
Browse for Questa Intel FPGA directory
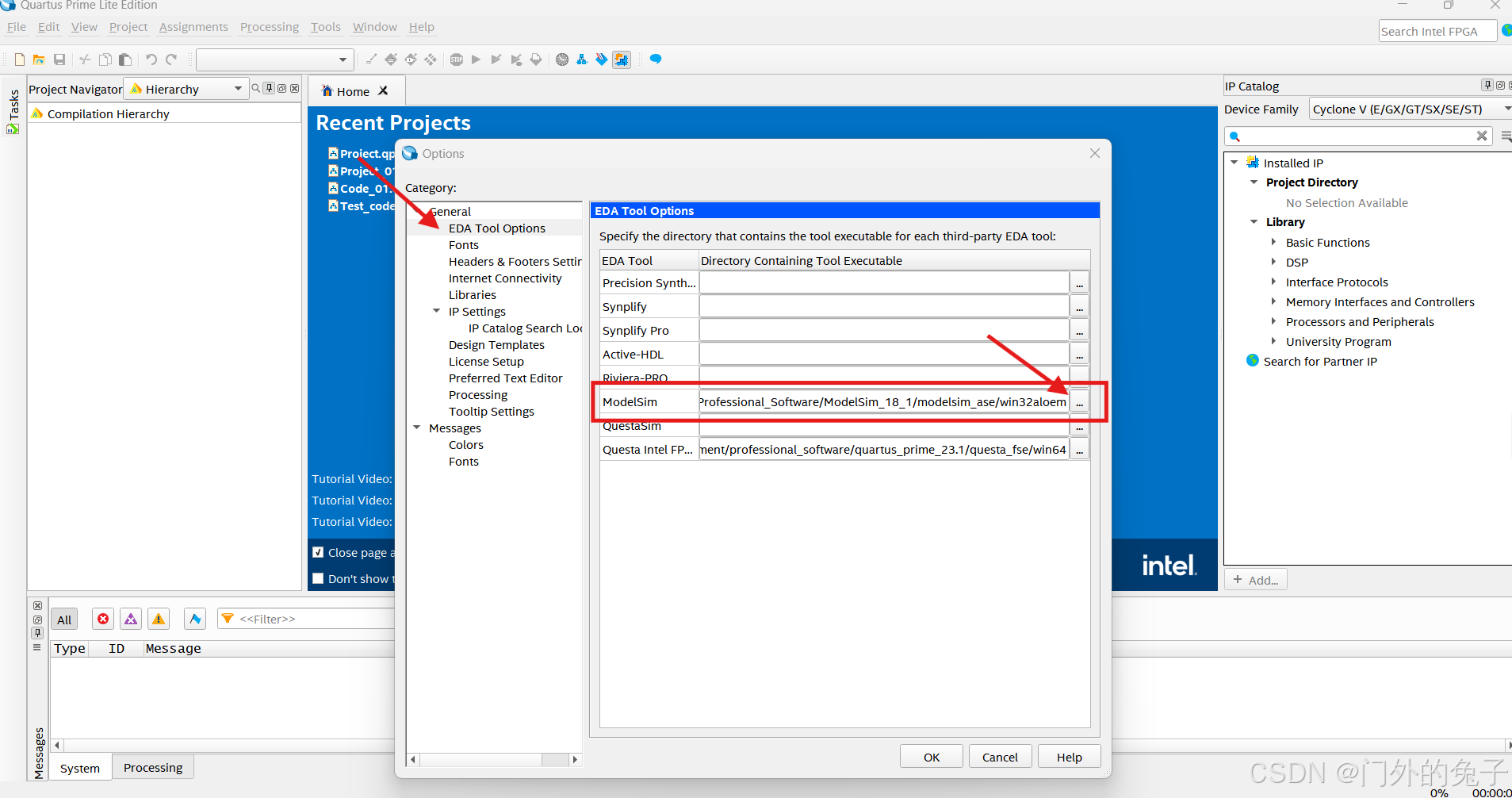tap(1079, 450)
